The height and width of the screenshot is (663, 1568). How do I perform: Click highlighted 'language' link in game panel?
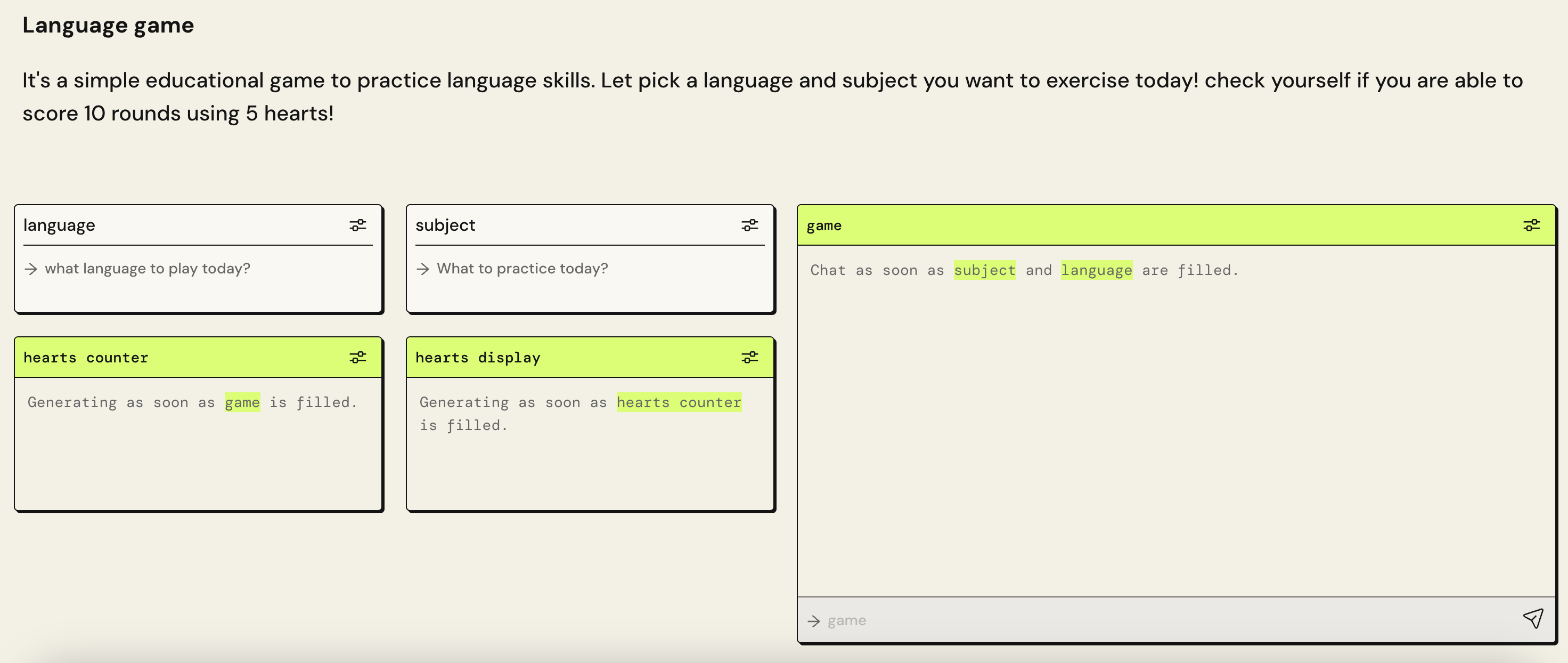point(1096,271)
